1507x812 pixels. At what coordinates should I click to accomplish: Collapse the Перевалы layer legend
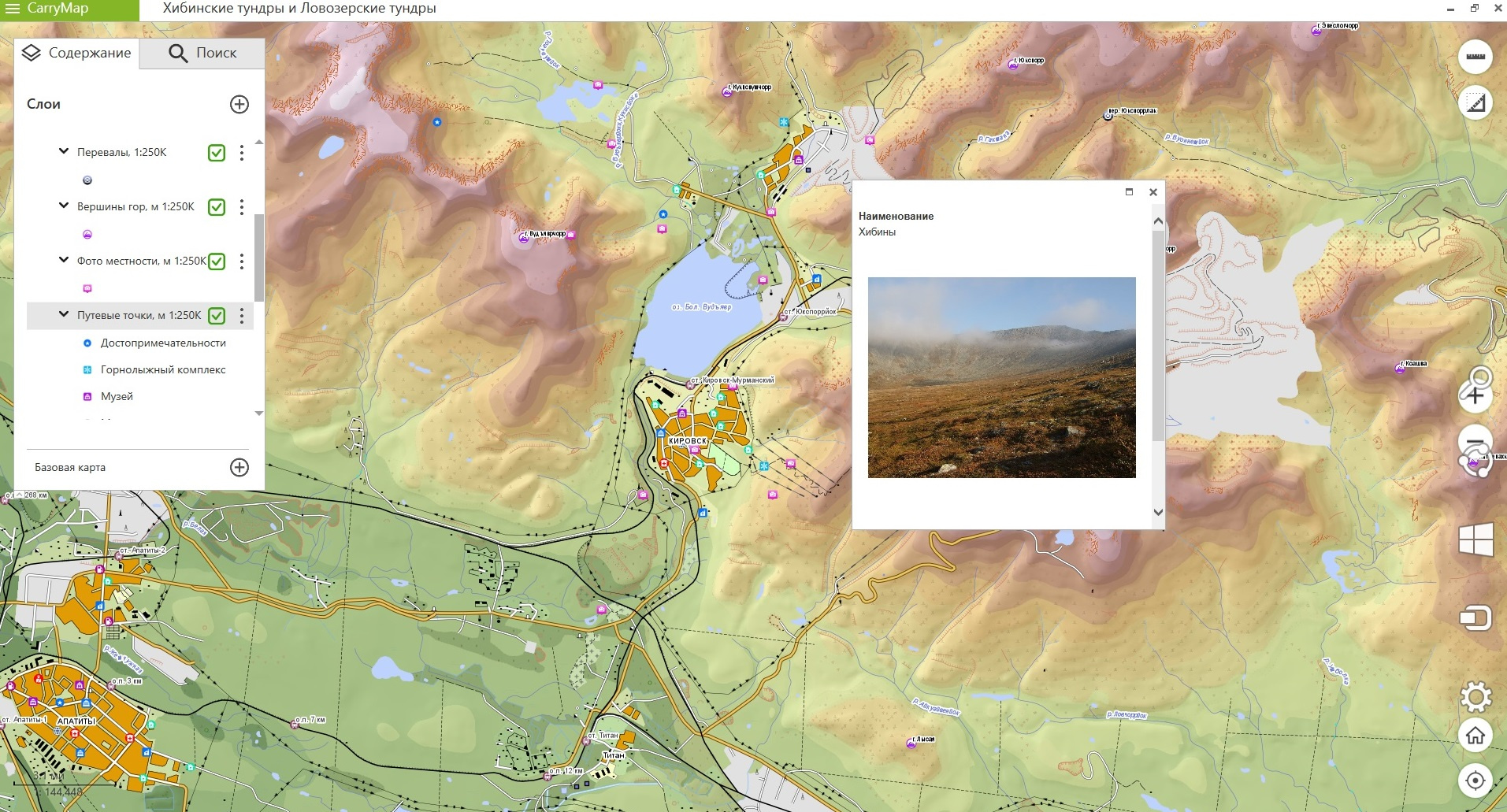[x=64, y=151]
